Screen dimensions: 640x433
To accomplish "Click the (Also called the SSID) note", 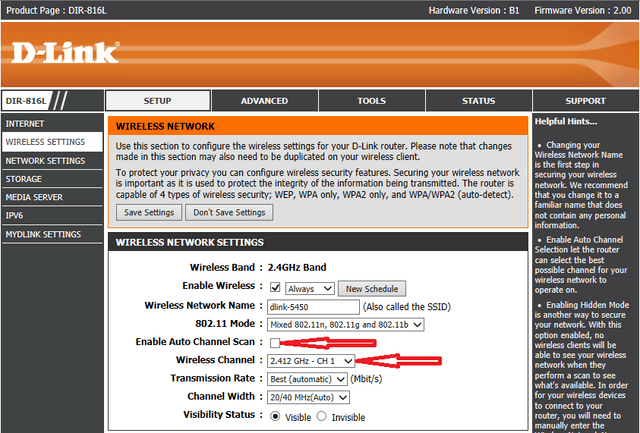I will pyautogui.click(x=407, y=307).
